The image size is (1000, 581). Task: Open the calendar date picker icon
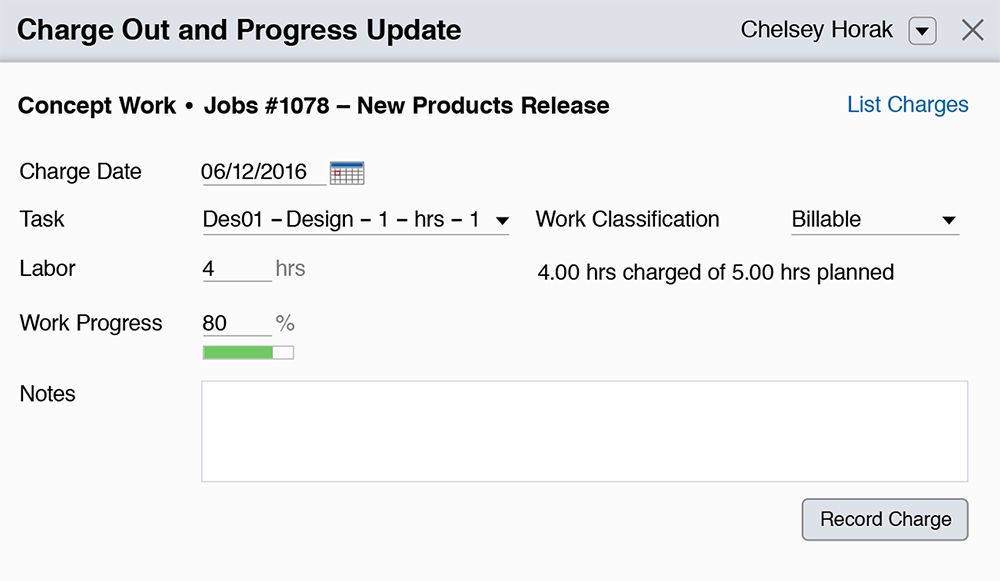(x=347, y=173)
